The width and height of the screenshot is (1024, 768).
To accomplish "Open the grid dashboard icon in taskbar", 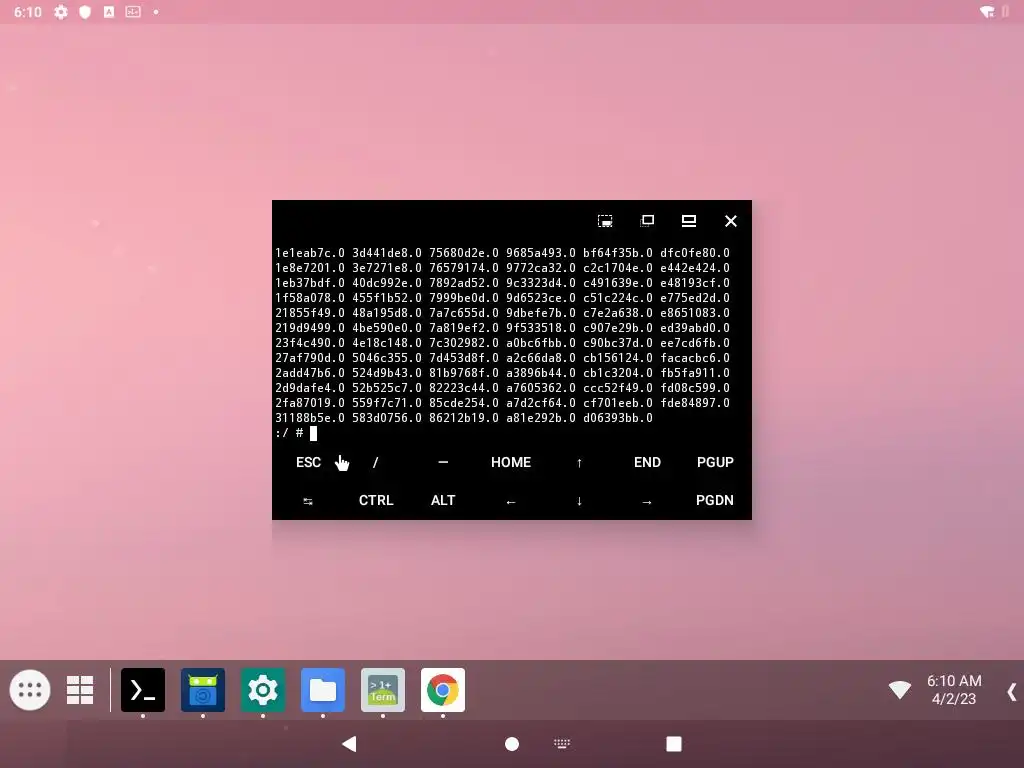I will (80, 690).
